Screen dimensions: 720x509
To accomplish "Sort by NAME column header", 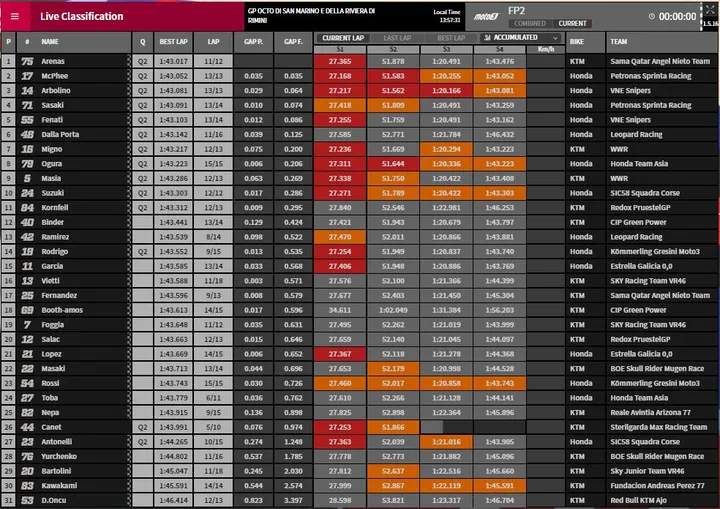I will (50, 42).
